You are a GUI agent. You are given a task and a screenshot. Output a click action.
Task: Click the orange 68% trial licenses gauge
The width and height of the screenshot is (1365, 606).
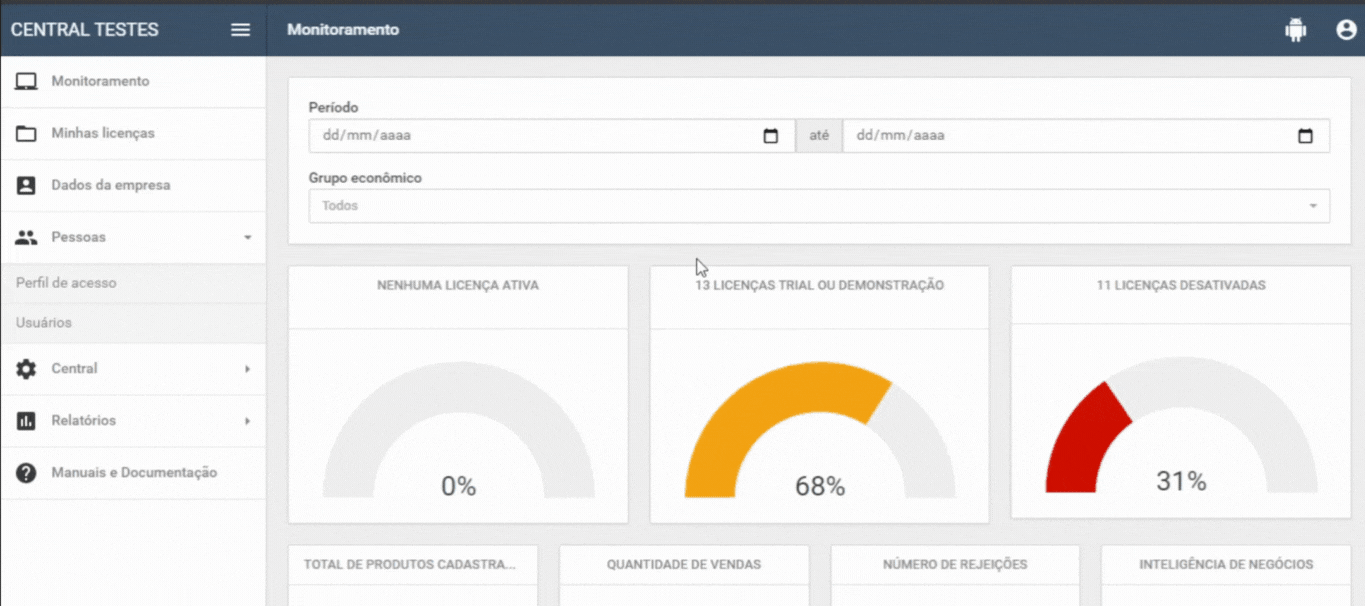[780, 410]
